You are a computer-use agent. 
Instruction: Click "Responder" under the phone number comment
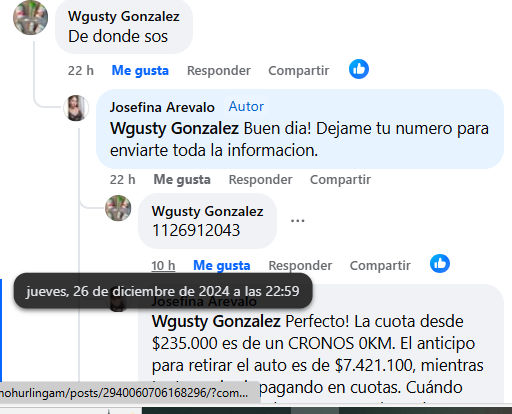coord(300,266)
